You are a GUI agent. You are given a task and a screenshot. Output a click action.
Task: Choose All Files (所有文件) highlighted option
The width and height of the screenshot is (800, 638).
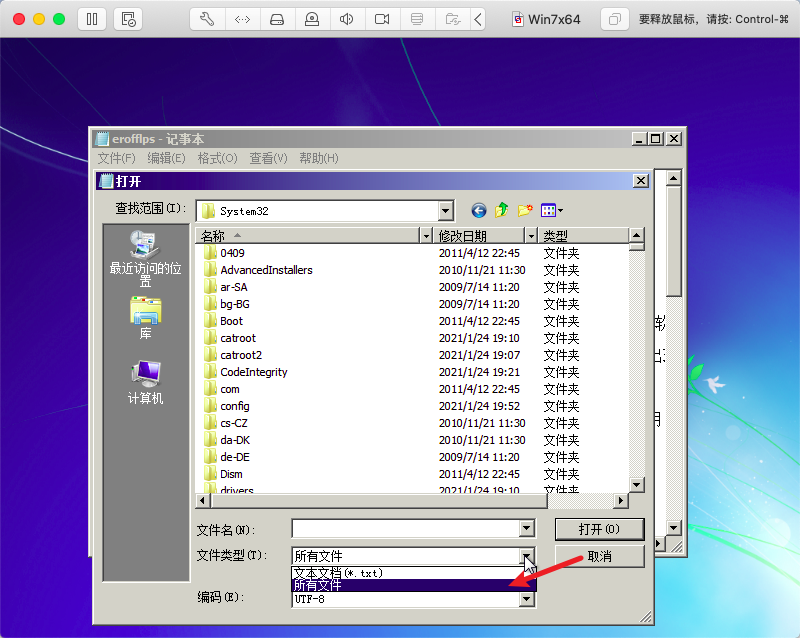pos(413,585)
